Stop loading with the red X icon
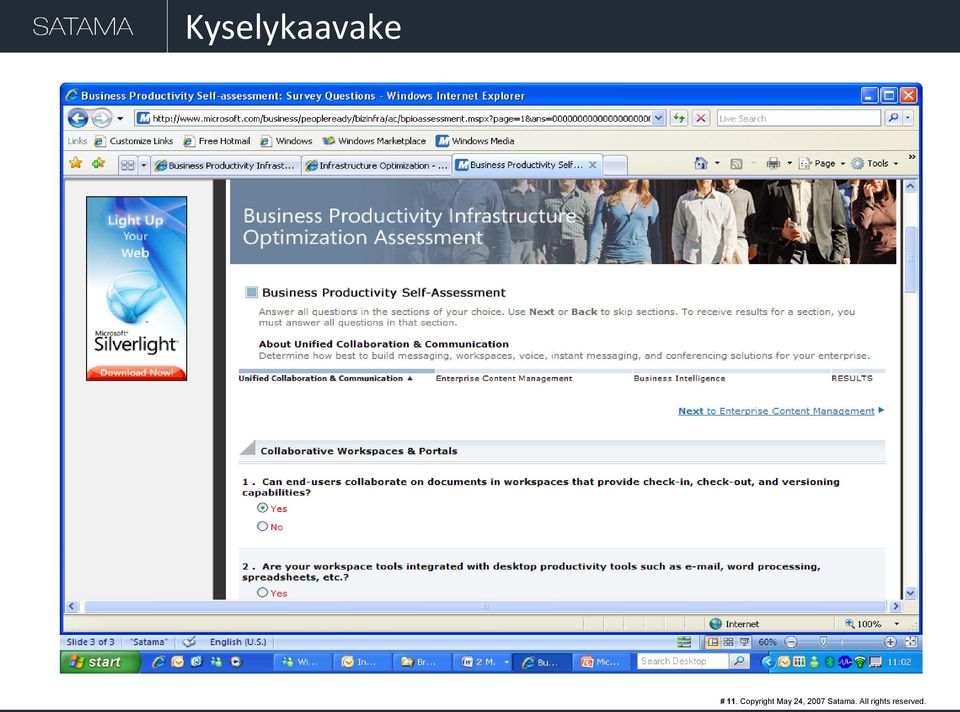Viewport: 960px width, 712px height. click(x=701, y=118)
